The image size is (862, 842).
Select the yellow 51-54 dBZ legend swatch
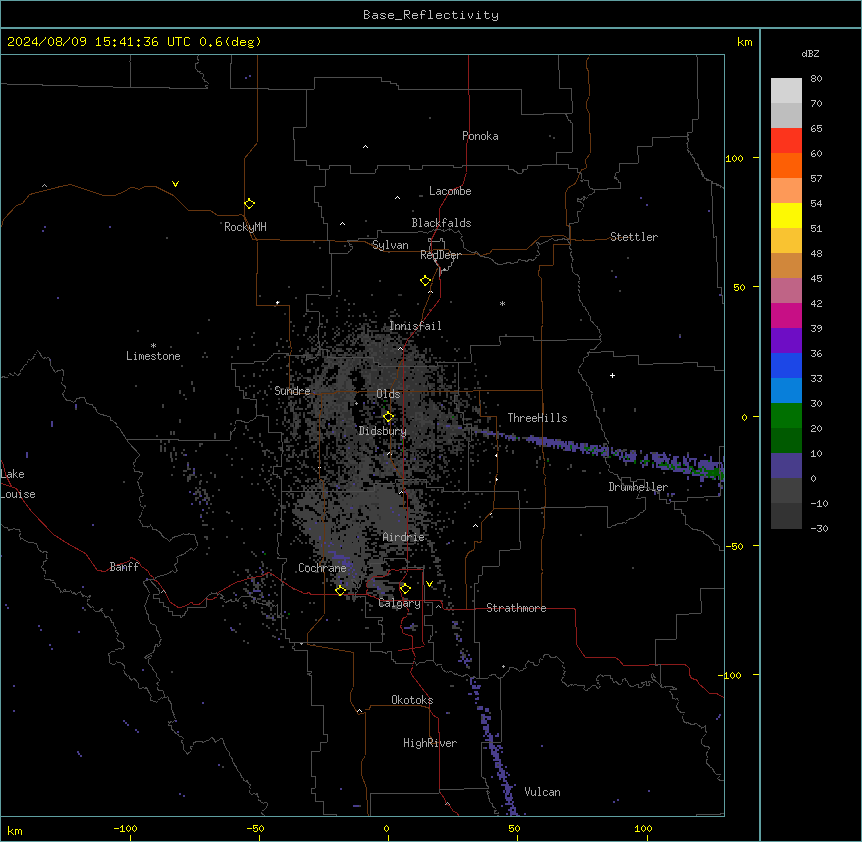point(786,215)
